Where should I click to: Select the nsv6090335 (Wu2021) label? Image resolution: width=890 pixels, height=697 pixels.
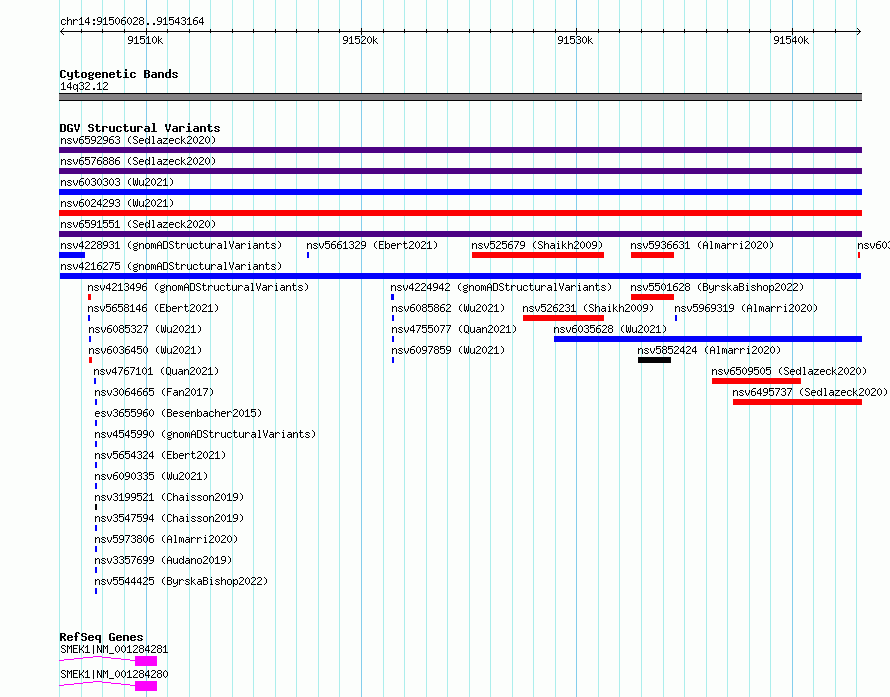(151, 476)
